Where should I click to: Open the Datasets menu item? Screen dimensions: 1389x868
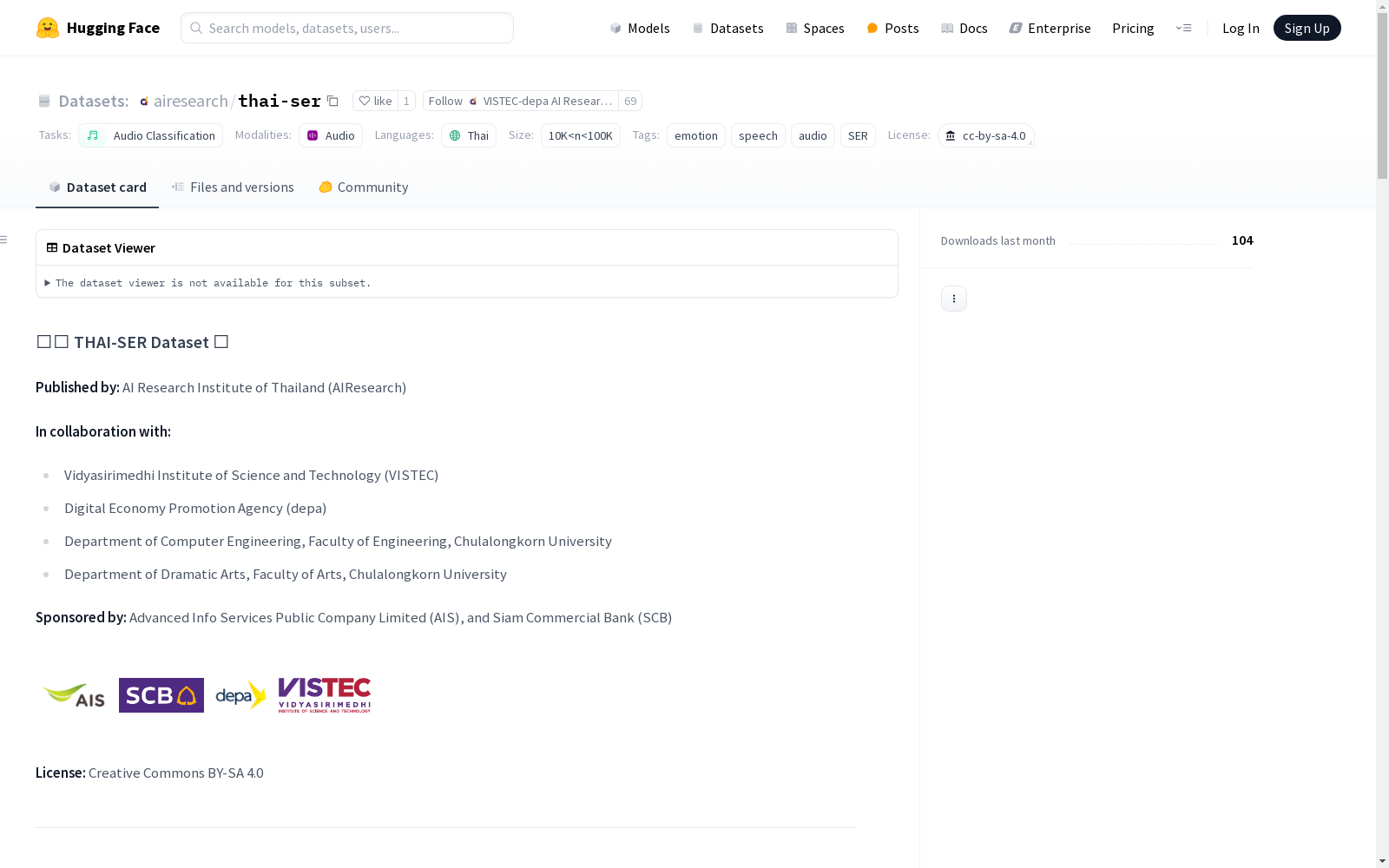pyautogui.click(x=727, y=28)
